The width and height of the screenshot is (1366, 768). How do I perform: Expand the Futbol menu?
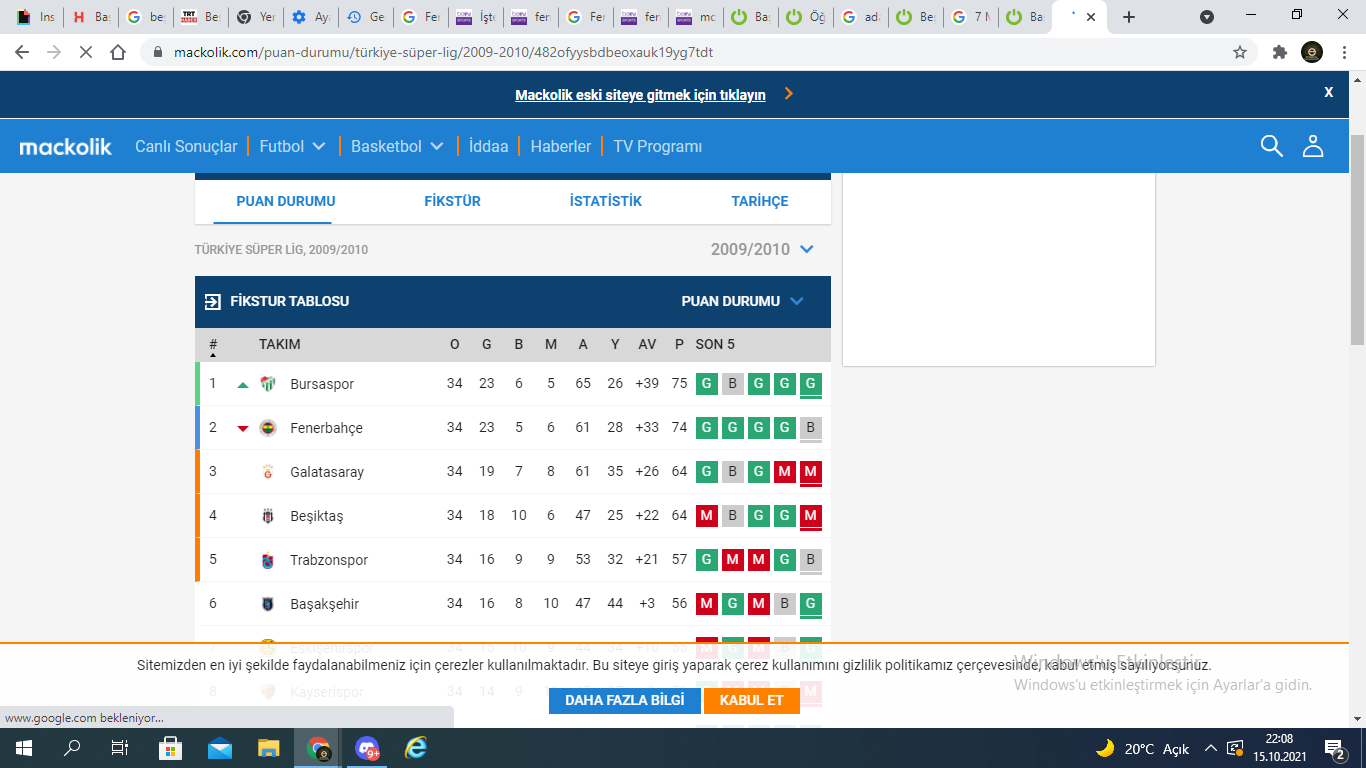(x=293, y=146)
